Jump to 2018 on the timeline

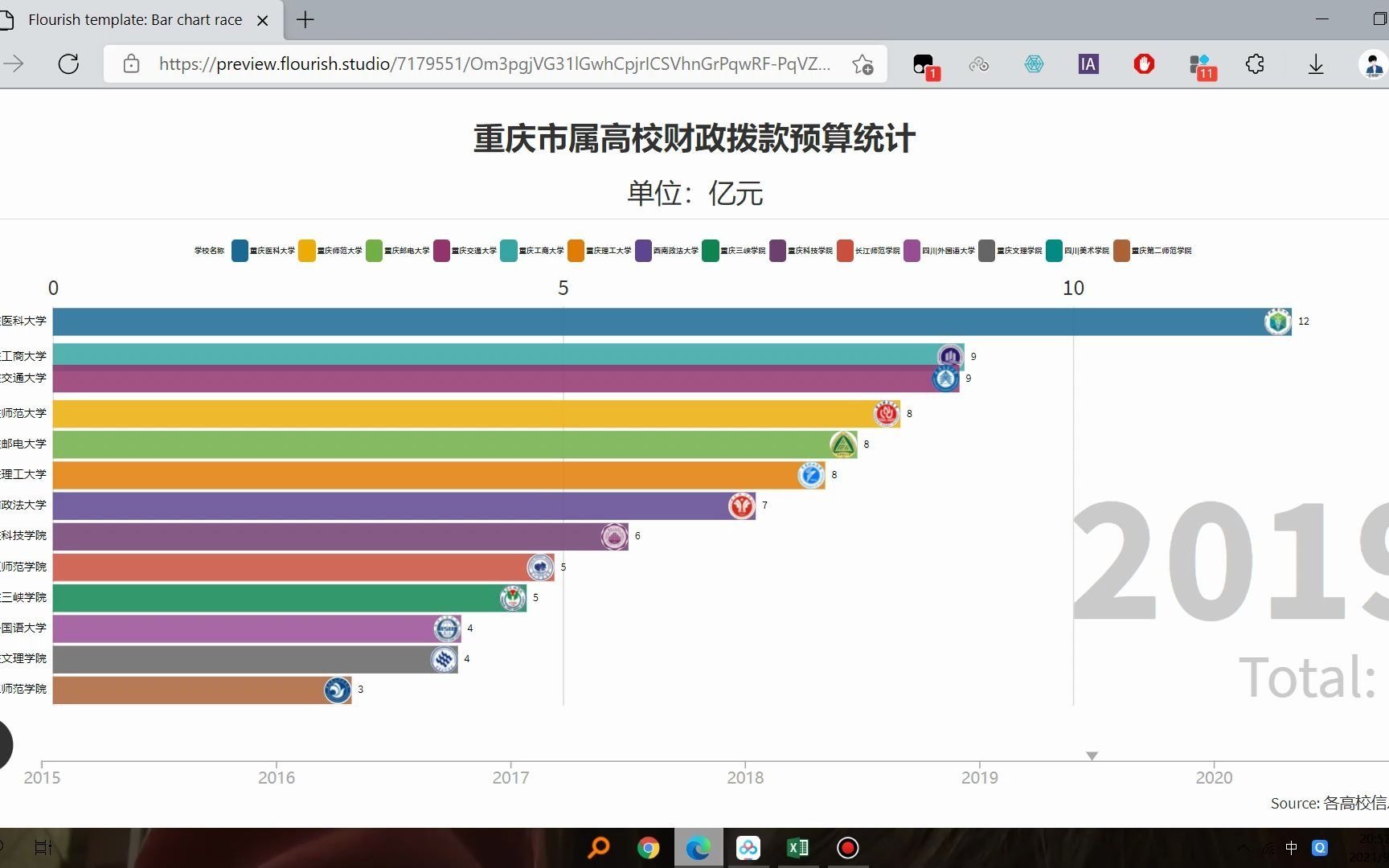(x=745, y=777)
